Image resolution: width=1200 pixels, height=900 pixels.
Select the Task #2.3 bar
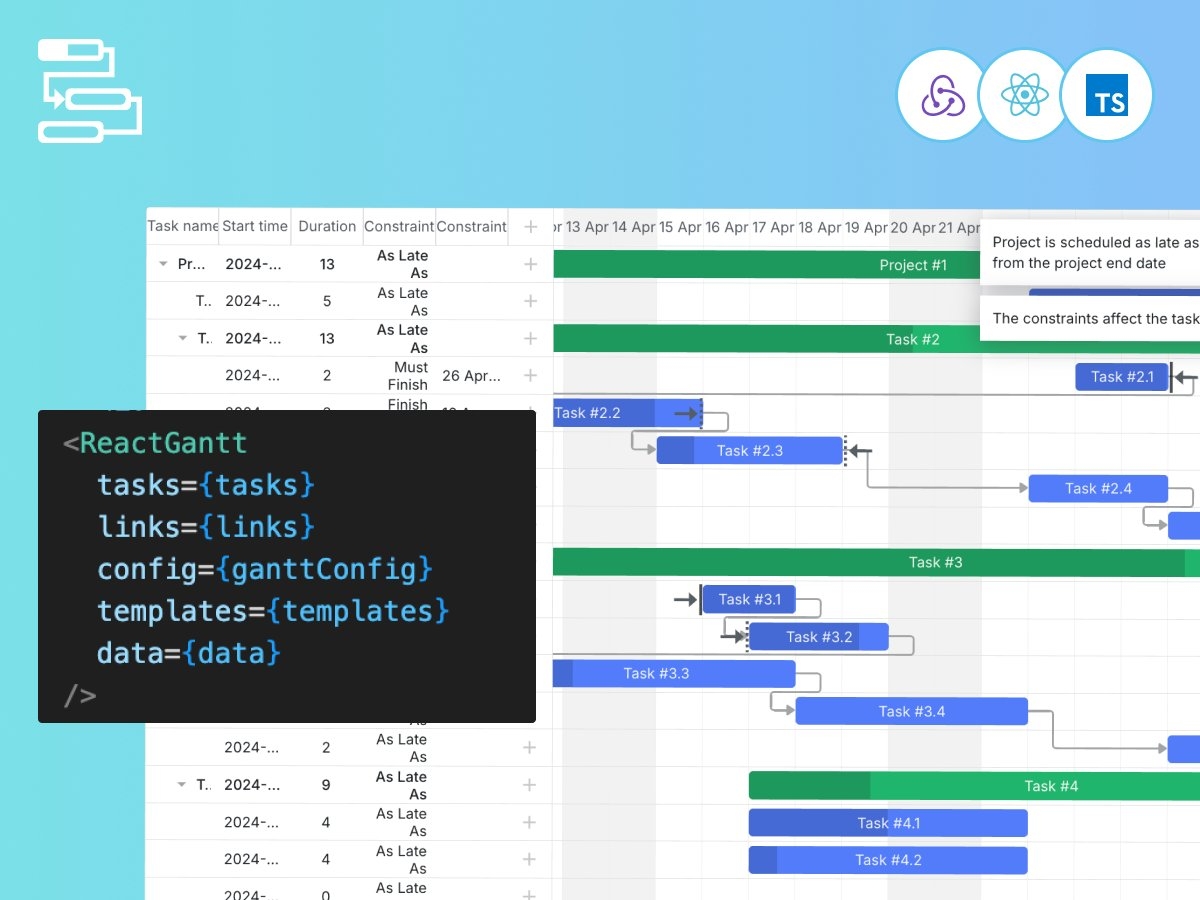[x=749, y=451]
